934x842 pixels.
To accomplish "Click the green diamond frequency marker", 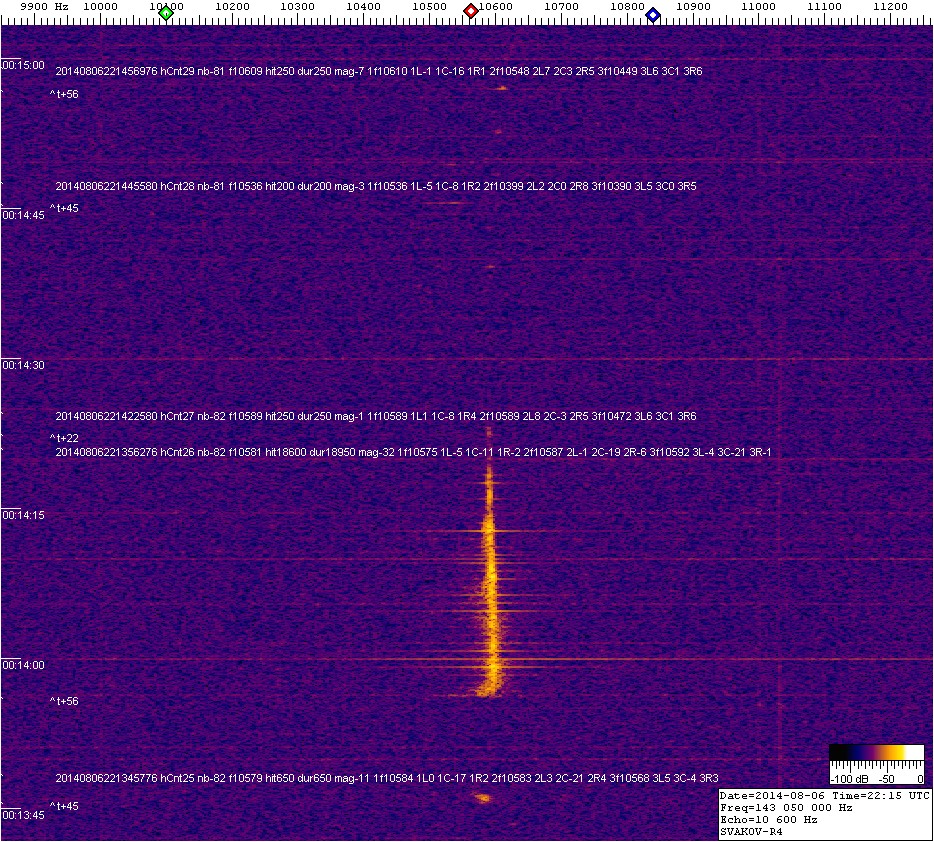I will 166,13.
